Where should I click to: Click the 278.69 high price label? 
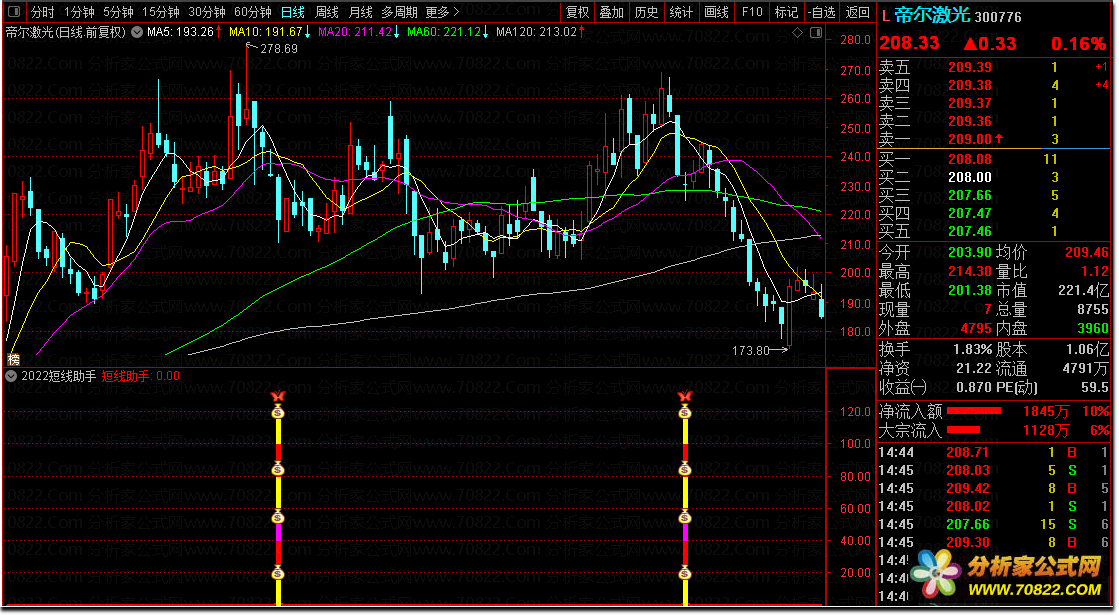pos(279,49)
